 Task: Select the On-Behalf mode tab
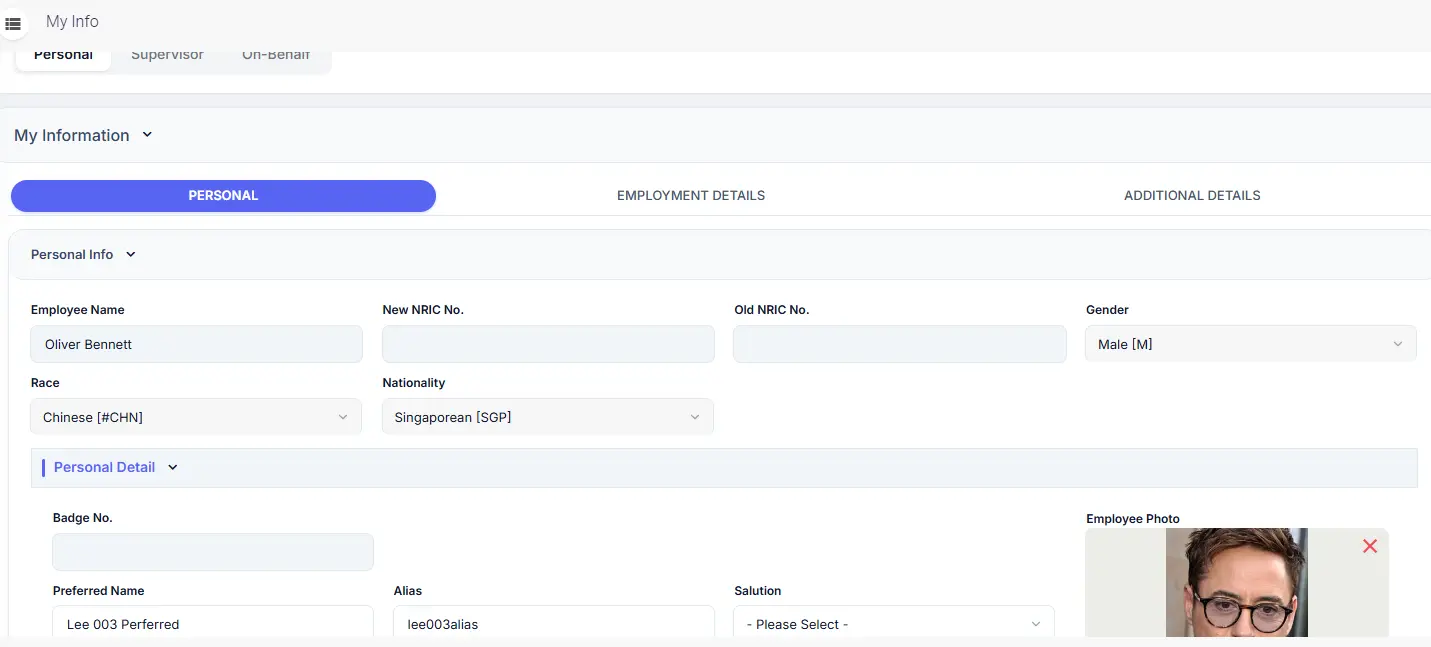click(276, 55)
